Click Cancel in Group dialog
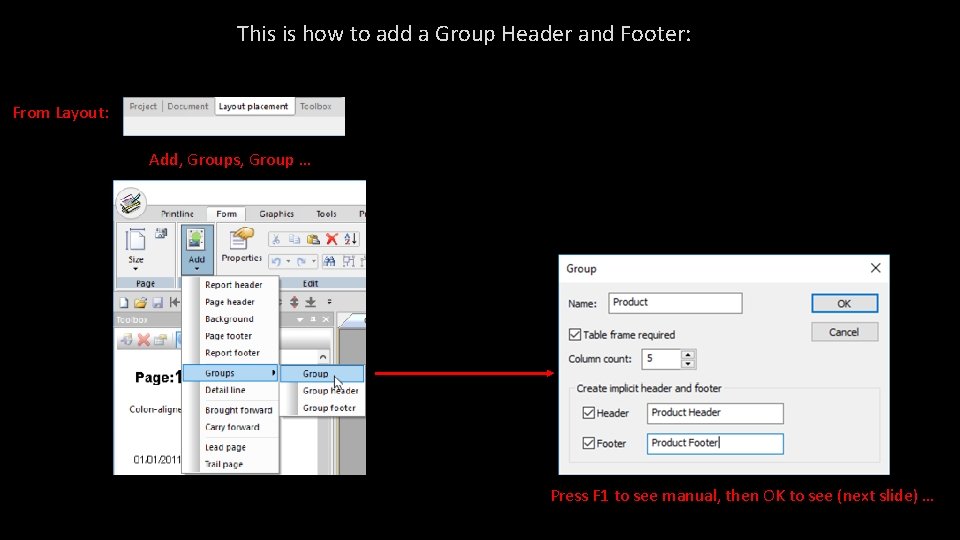 point(844,332)
